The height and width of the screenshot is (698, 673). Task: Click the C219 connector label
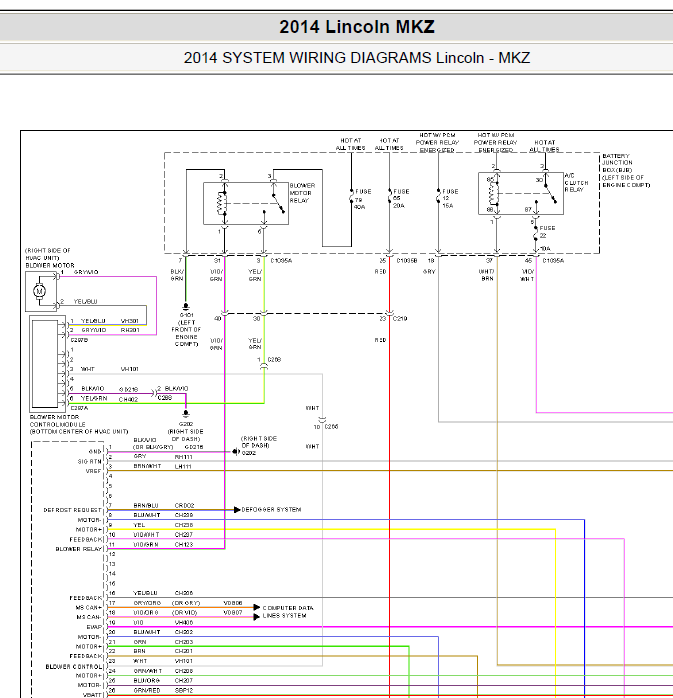coord(400,319)
